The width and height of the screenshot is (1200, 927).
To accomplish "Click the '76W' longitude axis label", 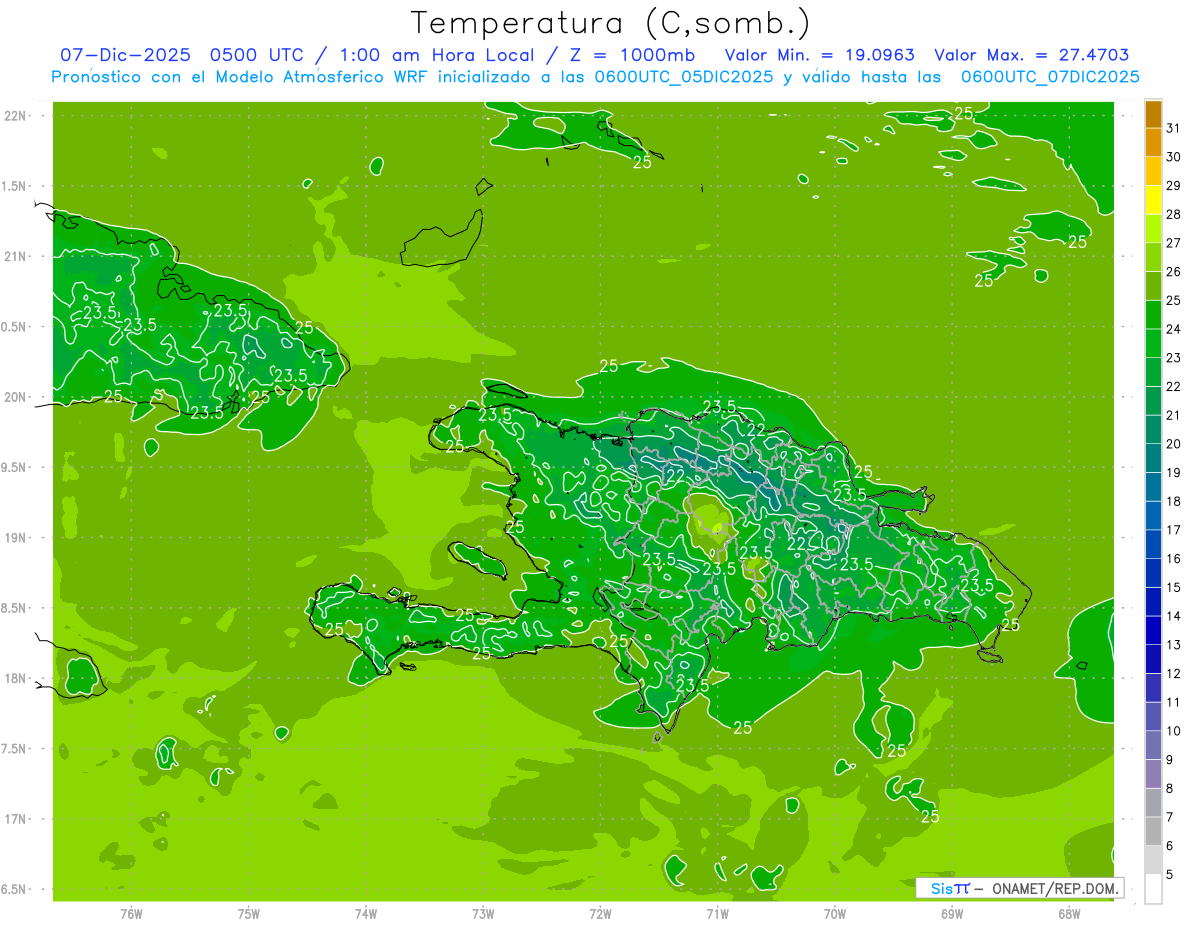I will [131, 914].
